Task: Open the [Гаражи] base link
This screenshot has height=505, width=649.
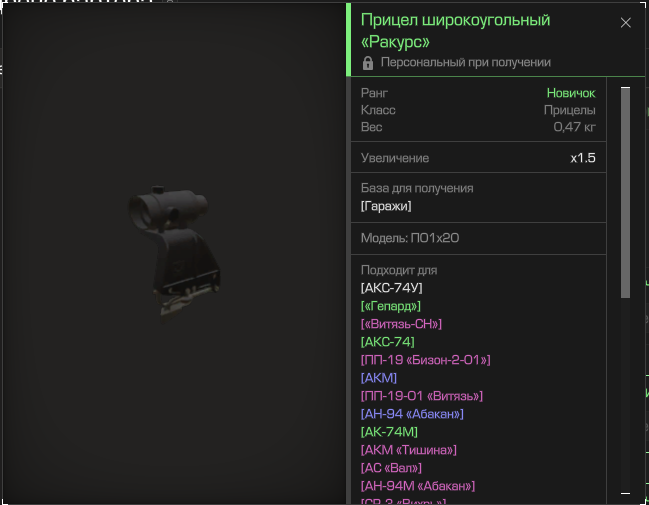Action: 386,206
